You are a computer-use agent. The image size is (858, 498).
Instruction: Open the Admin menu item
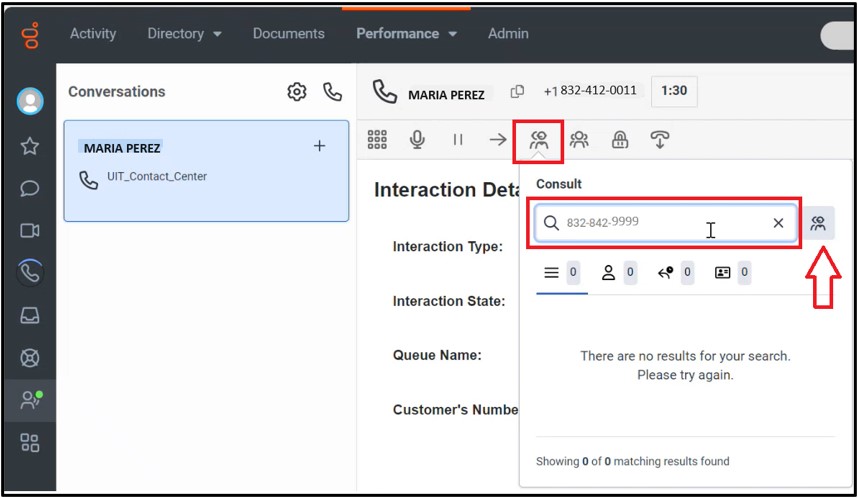[x=508, y=34]
